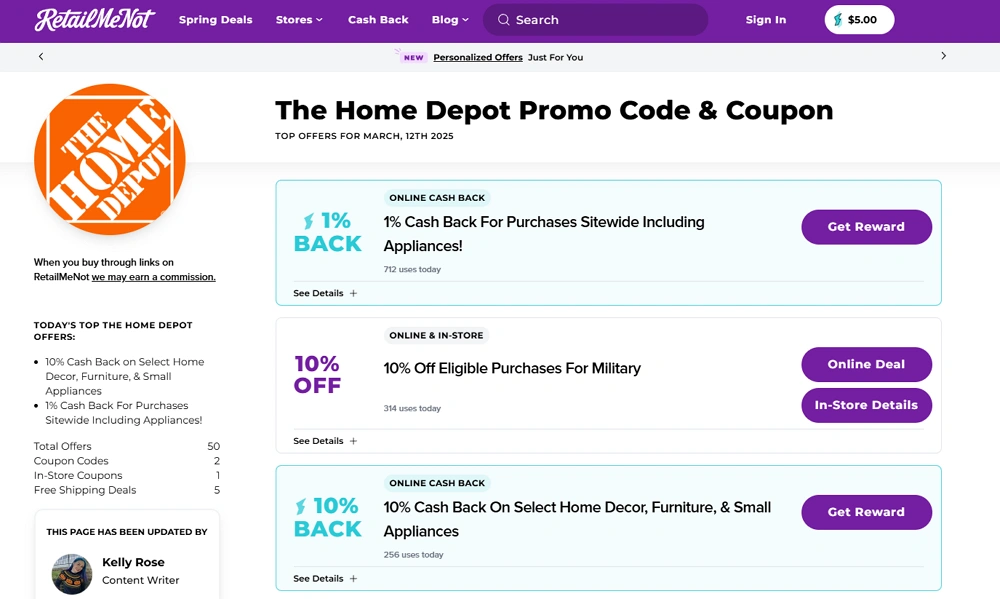Click The Home Depot store logo
1000x599 pixels.
[110, 158]
